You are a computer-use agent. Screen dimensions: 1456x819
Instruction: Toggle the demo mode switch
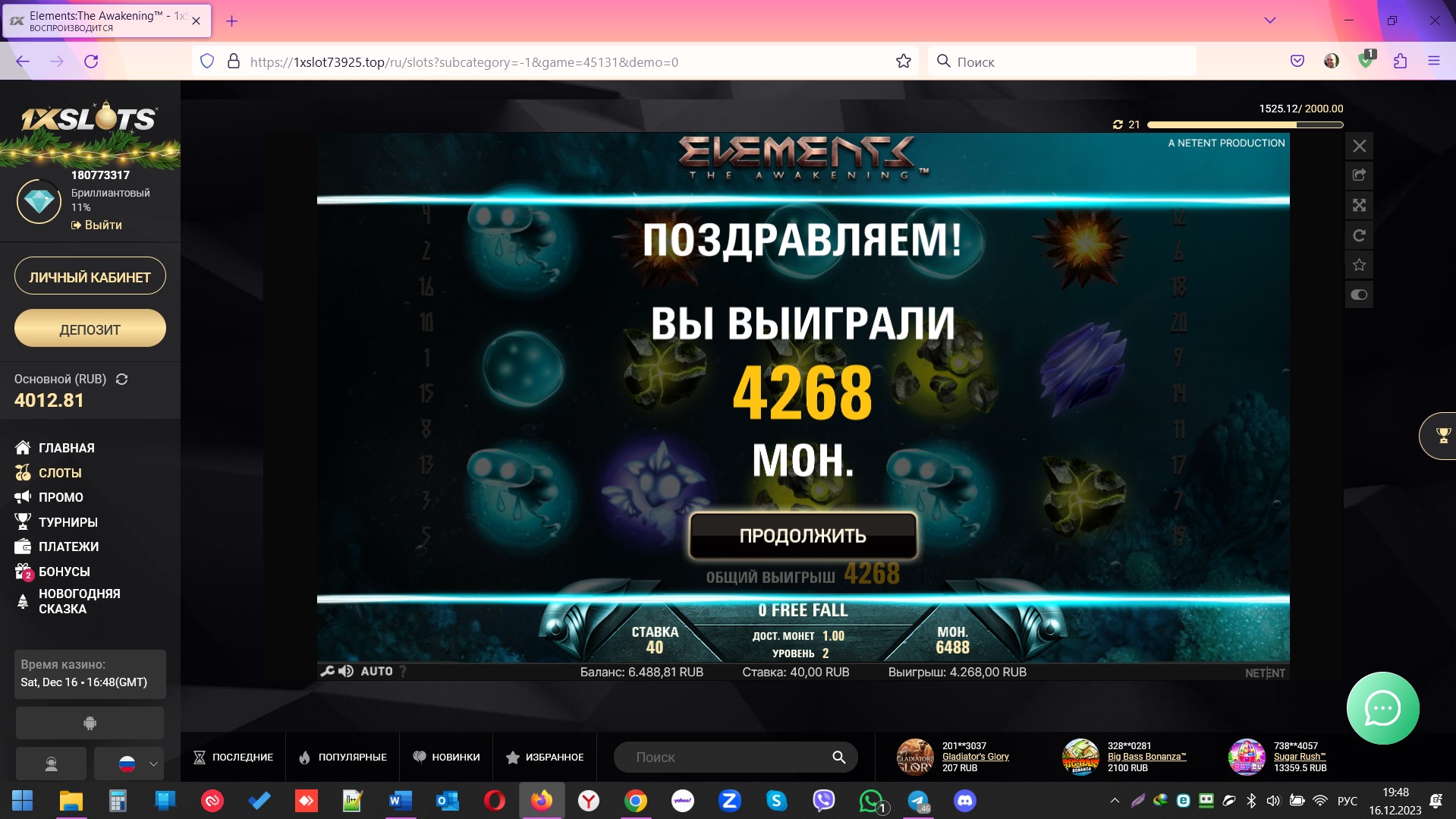click(1359, 295)
